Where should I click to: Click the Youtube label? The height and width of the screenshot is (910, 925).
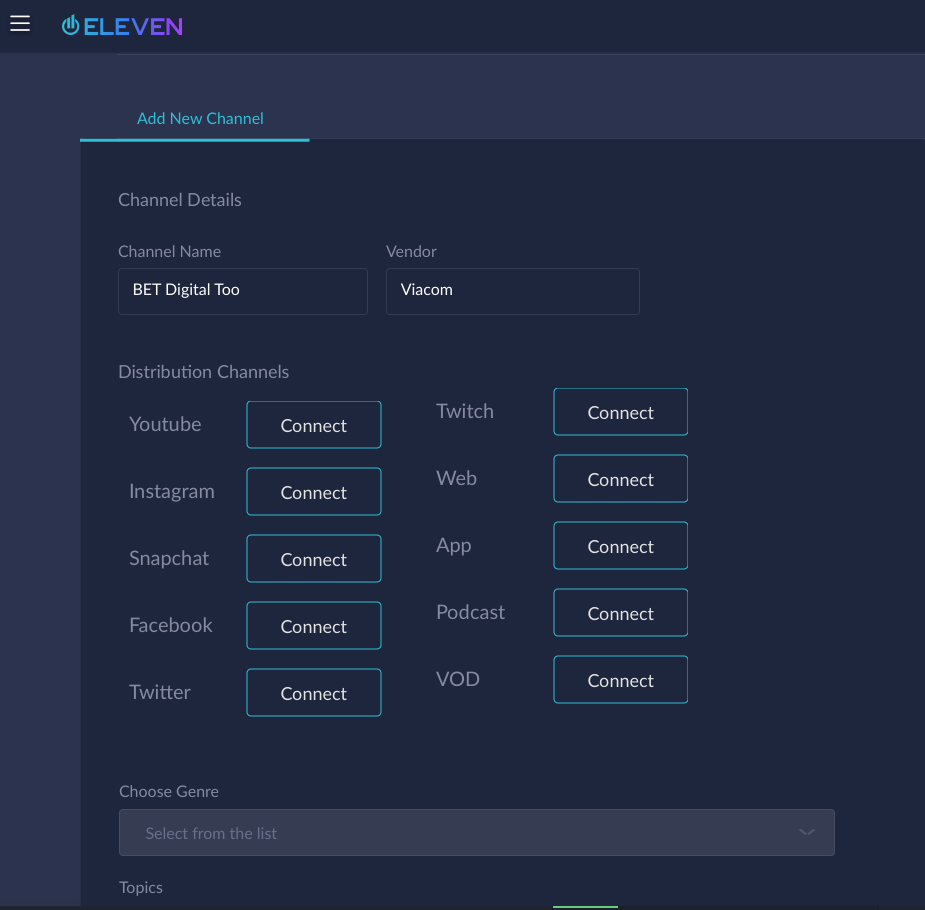tap(165, 424)
